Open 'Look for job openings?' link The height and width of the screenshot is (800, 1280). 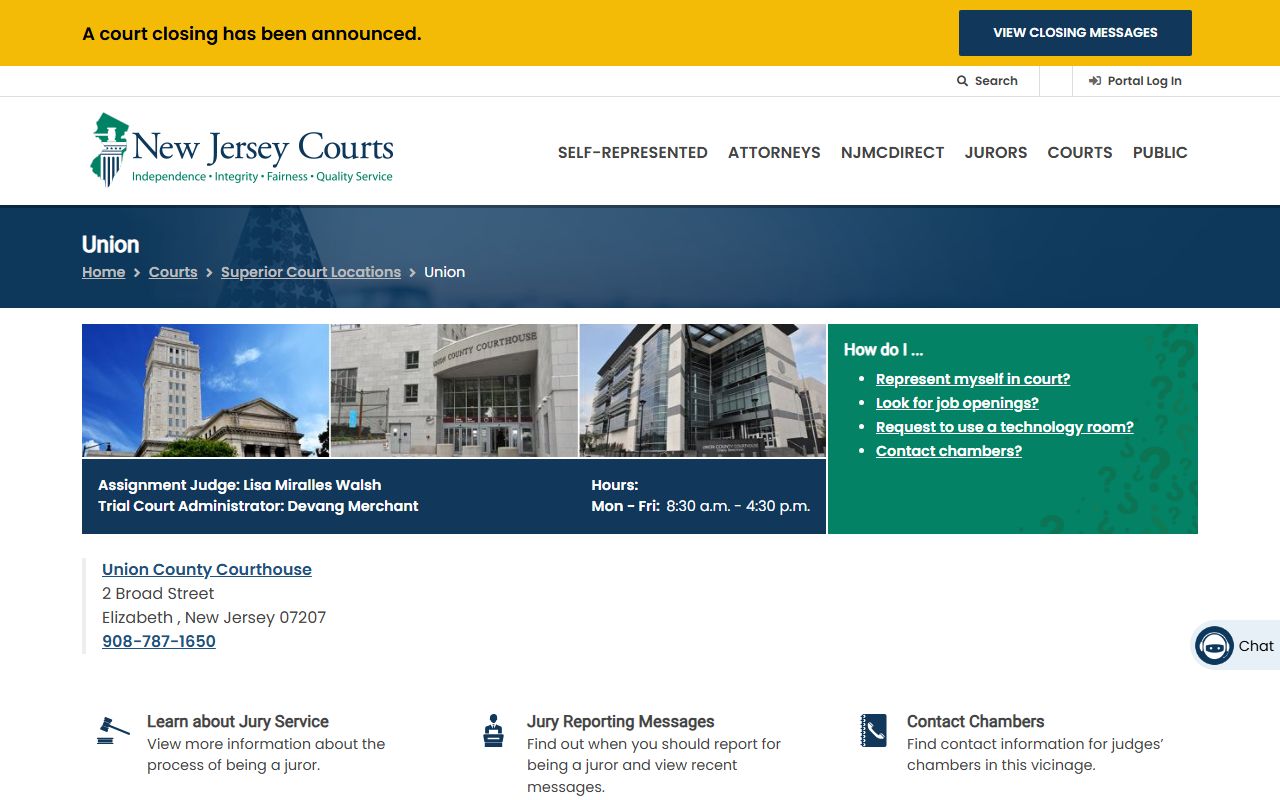(x=957, y=403)
